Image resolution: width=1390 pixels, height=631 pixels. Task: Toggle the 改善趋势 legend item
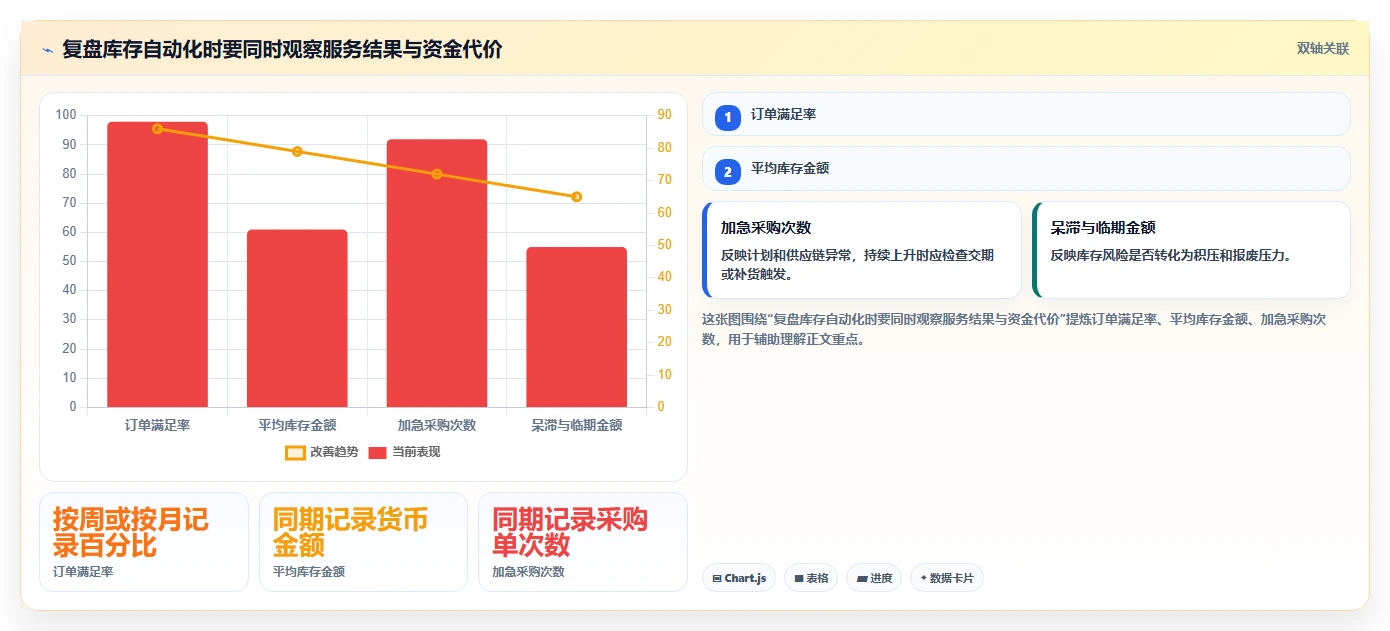321,452
